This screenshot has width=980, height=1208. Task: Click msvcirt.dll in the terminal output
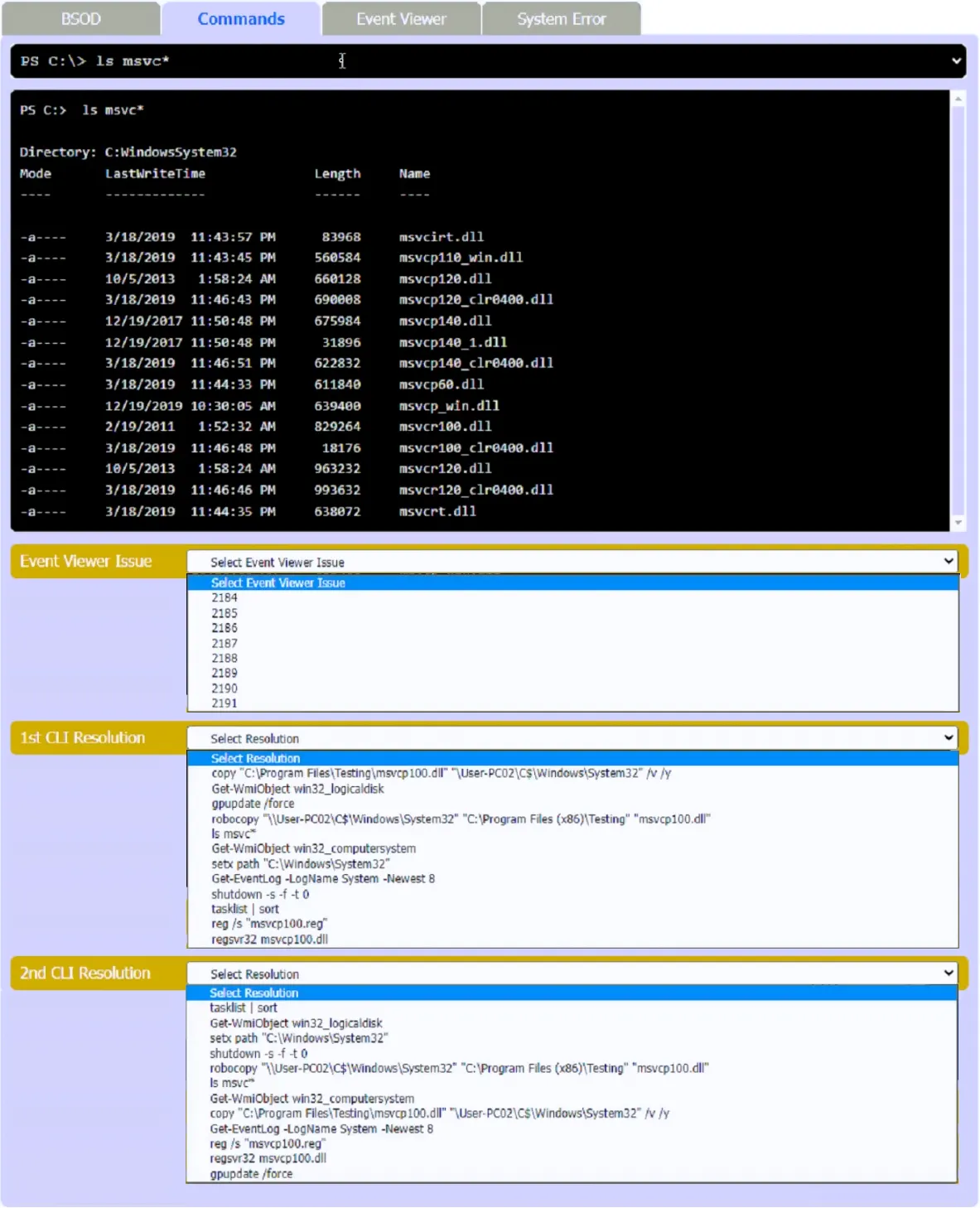[442, 237]
